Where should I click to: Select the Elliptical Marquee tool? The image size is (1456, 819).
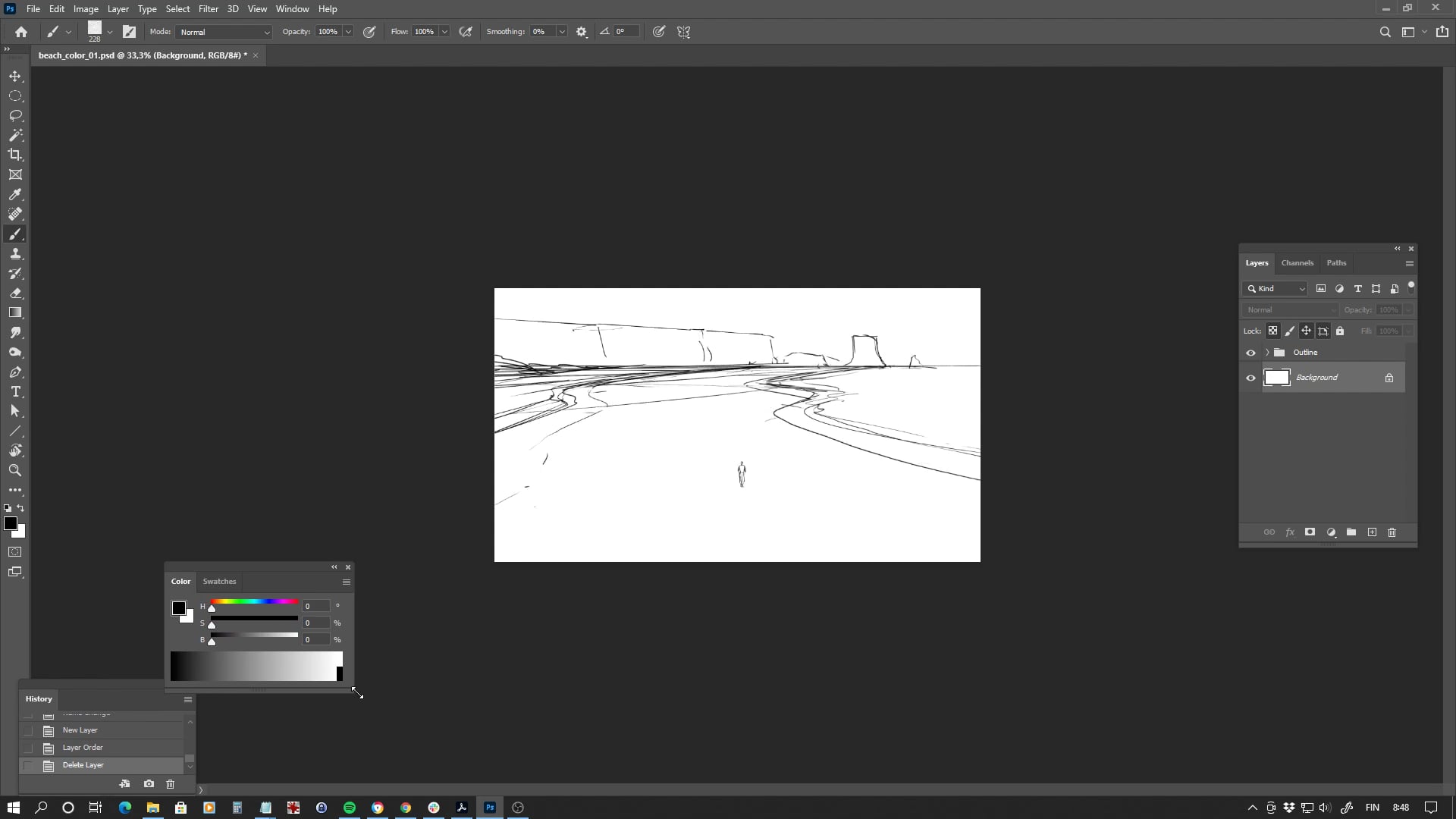15,96
